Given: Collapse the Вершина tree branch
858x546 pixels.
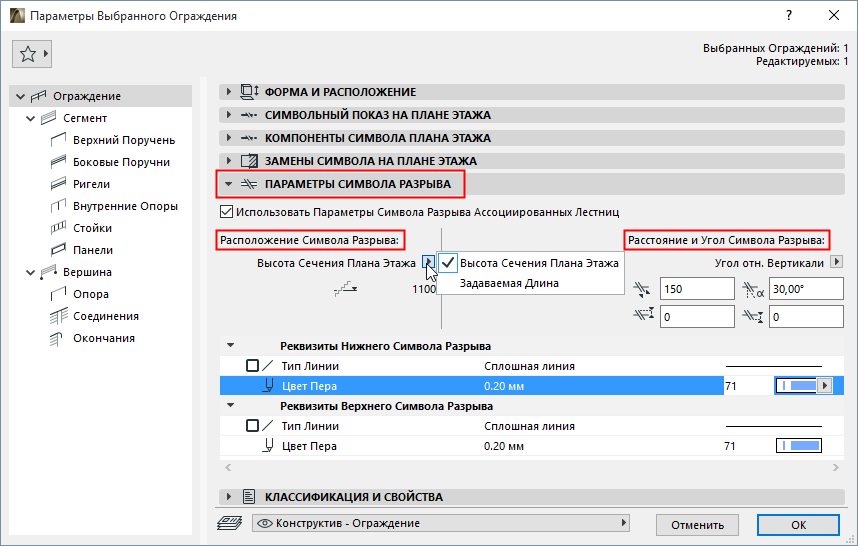Looking at the screenshot, I should click(x=31, y=272).
